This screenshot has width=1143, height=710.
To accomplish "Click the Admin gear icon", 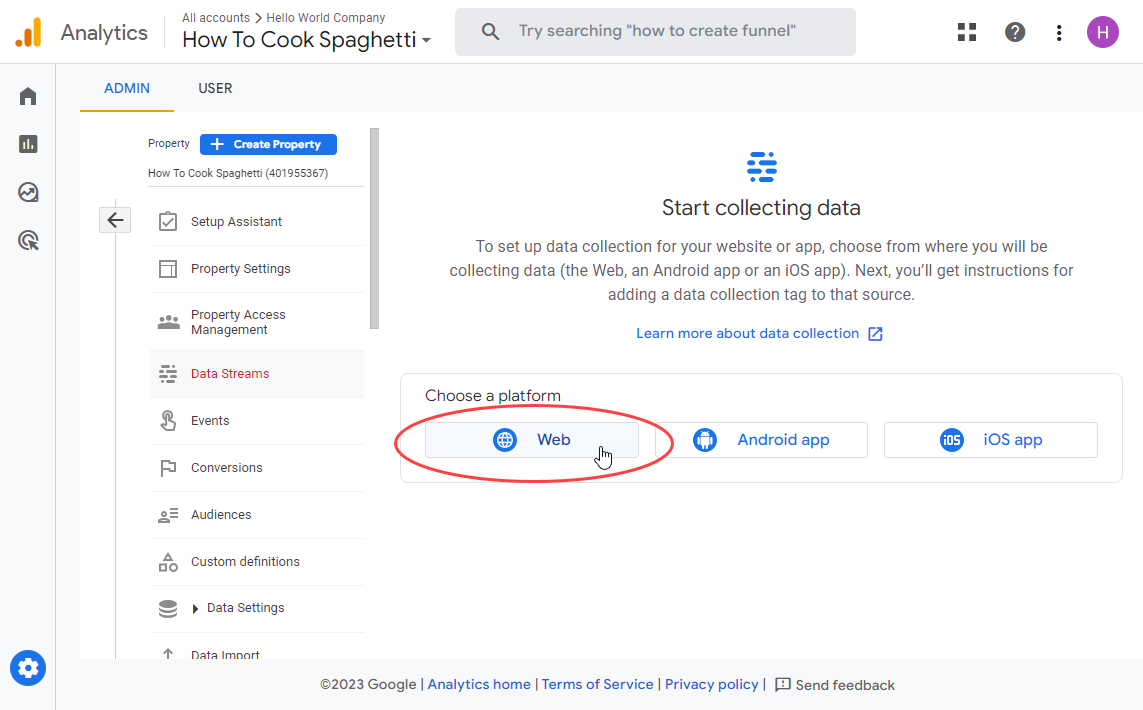I will (28, 667).
